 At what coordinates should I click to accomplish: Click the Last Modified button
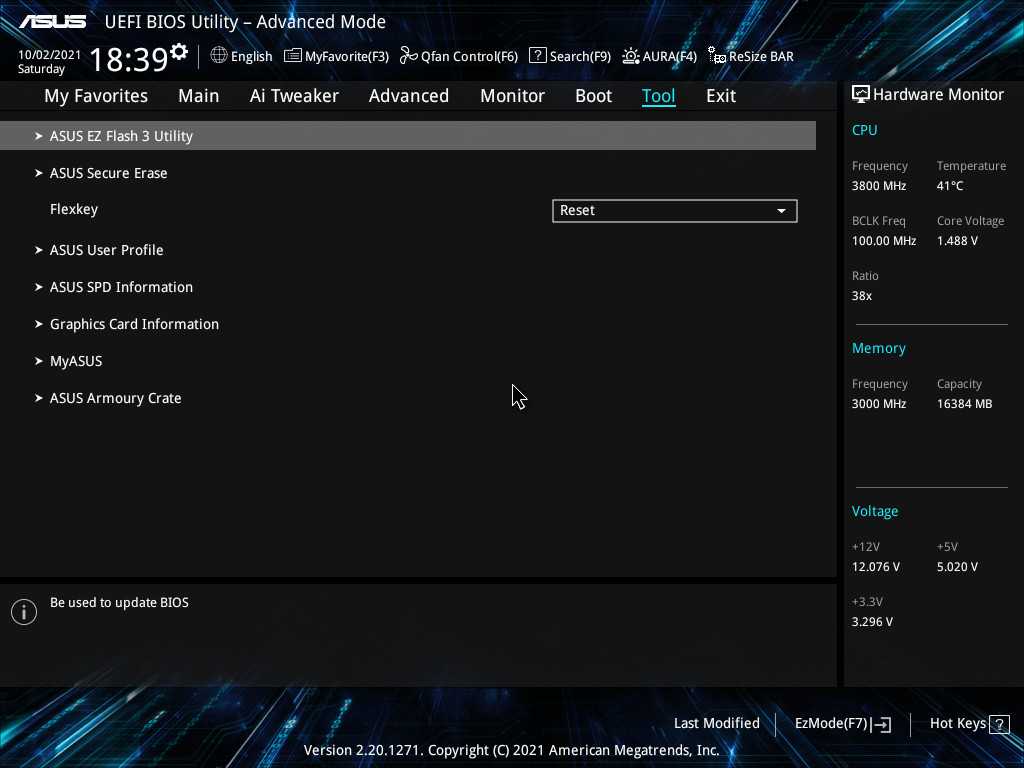pos(716,724)
